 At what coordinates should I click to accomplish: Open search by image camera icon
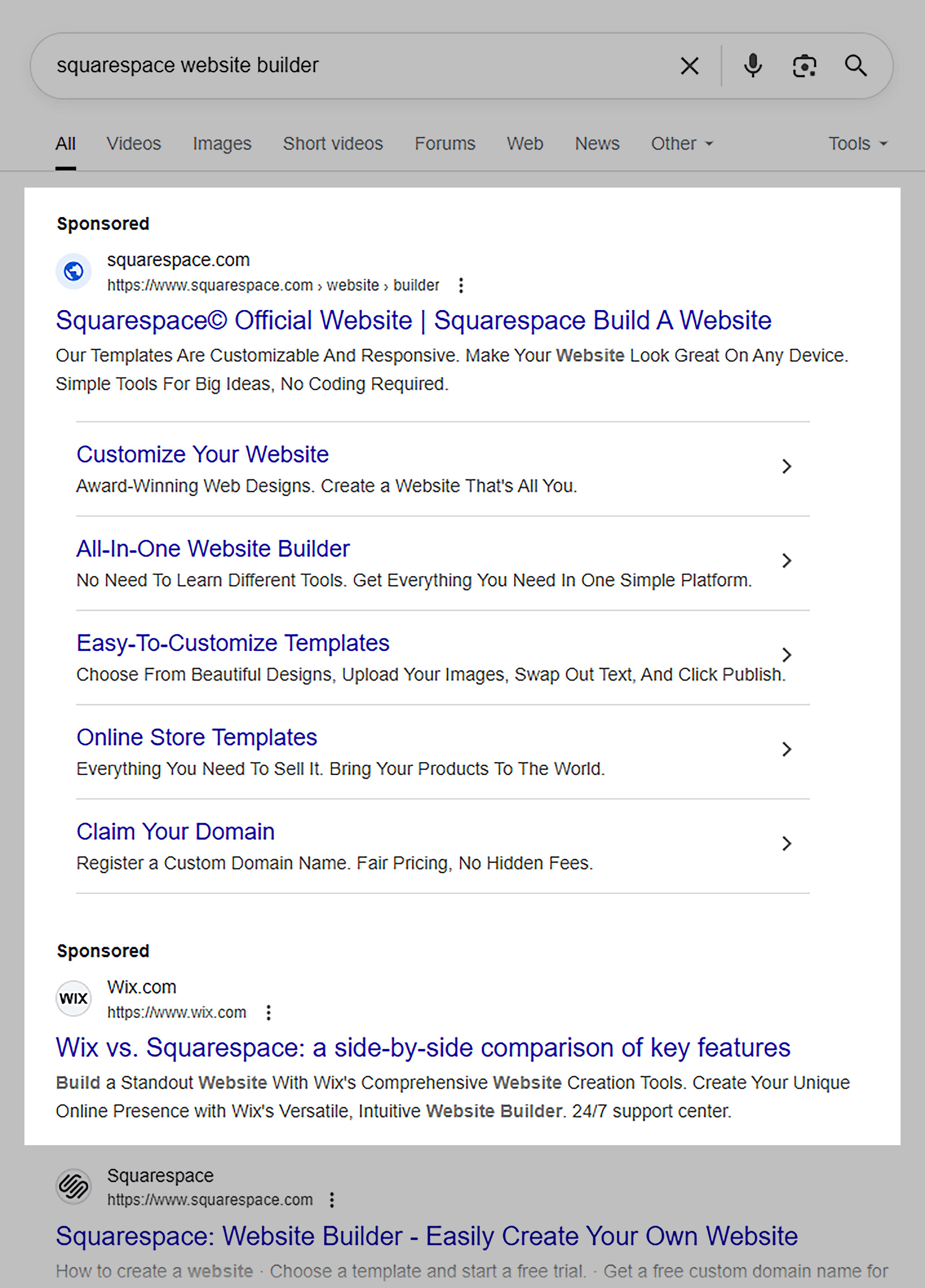pyautogui.click(x=805, y=66)
